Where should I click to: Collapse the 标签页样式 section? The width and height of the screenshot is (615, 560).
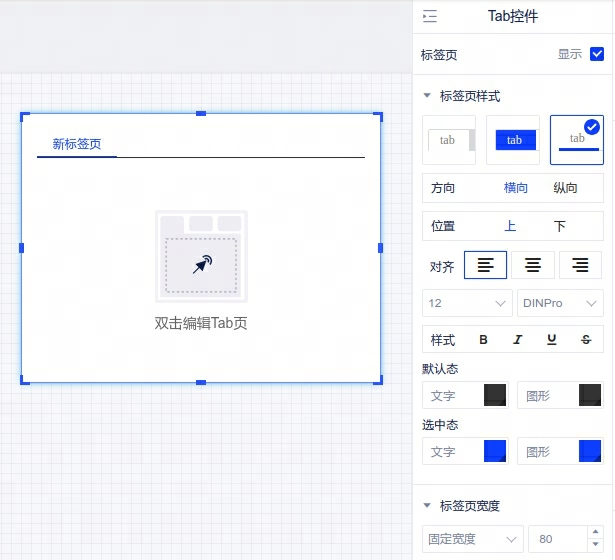coord(428,97)
